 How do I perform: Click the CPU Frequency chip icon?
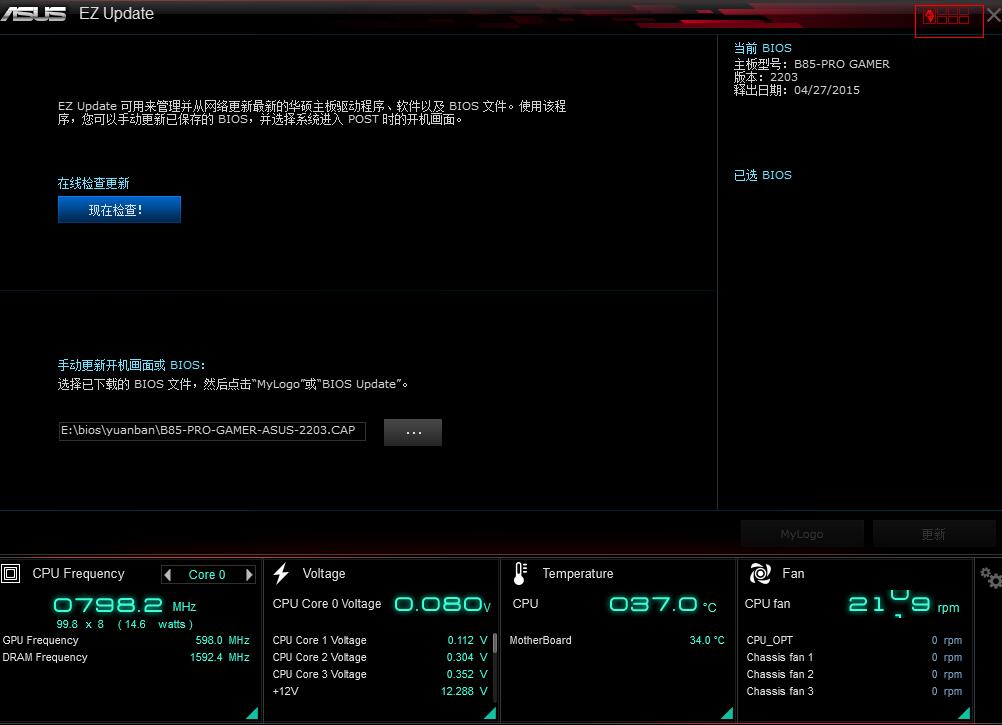click(x=10, y=574)
